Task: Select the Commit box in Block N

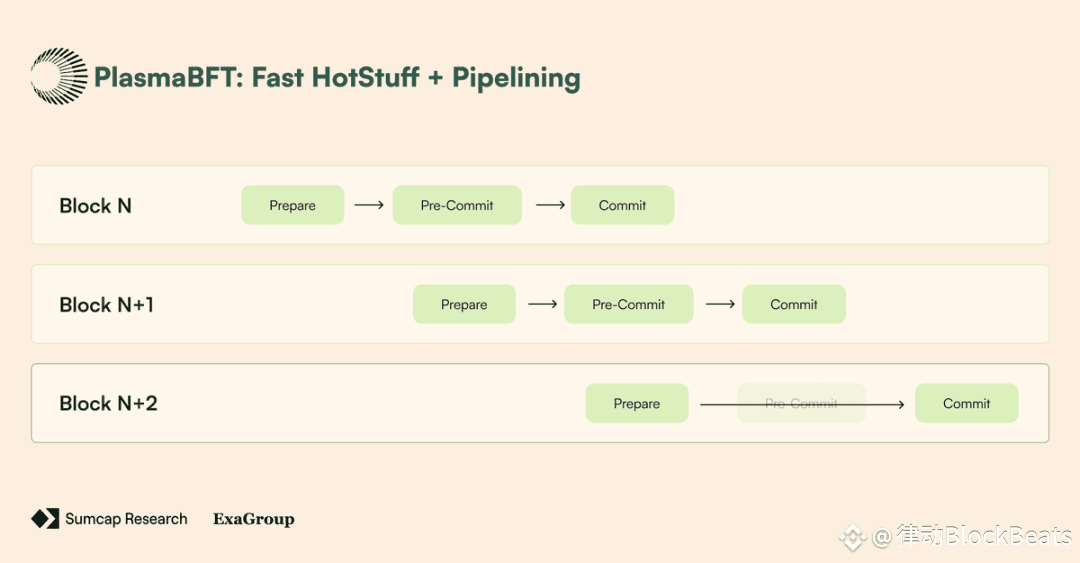Action: tap(623, 205)
